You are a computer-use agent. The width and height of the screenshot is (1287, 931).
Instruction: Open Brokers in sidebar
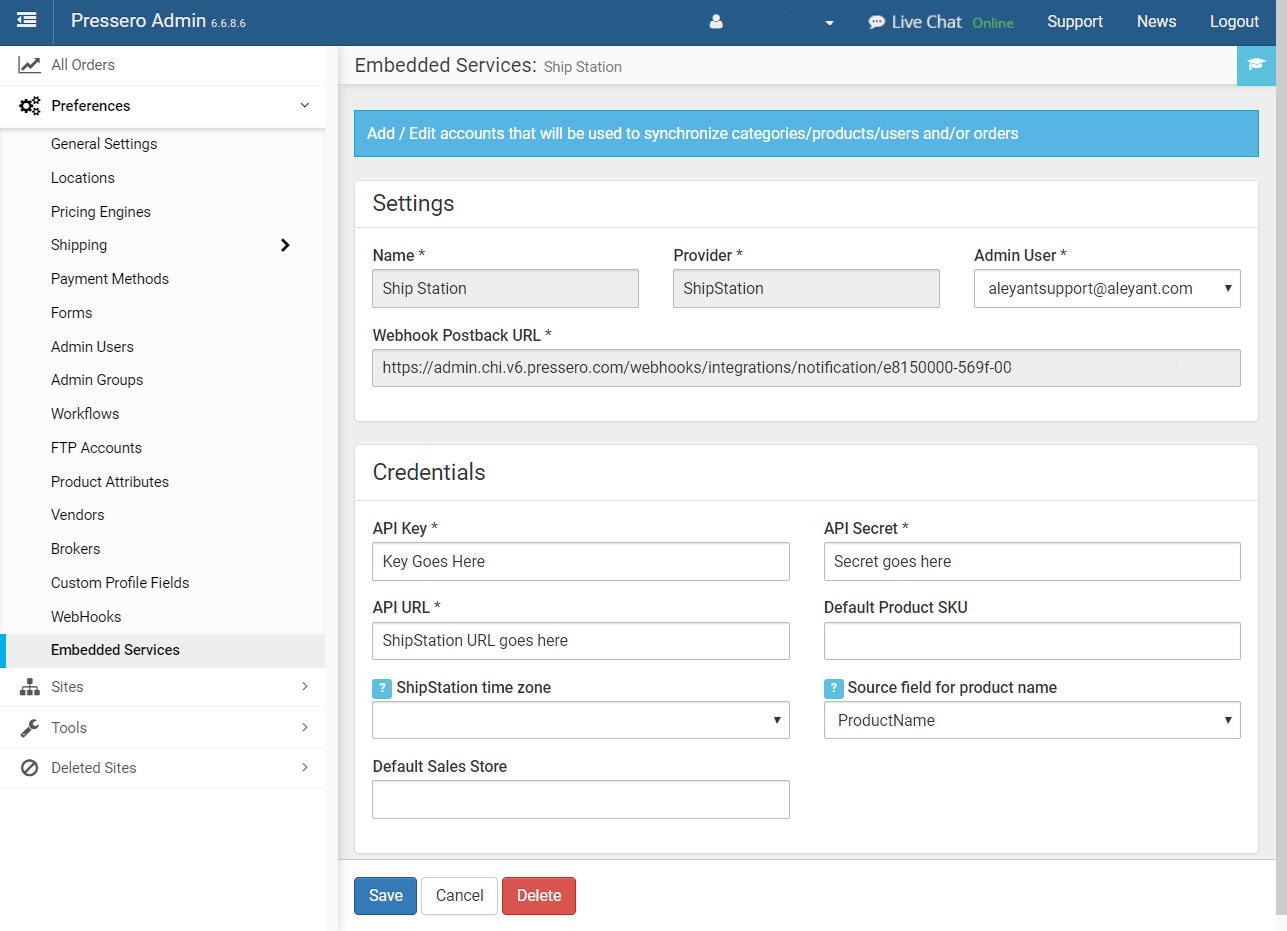[x=76, y=549]
